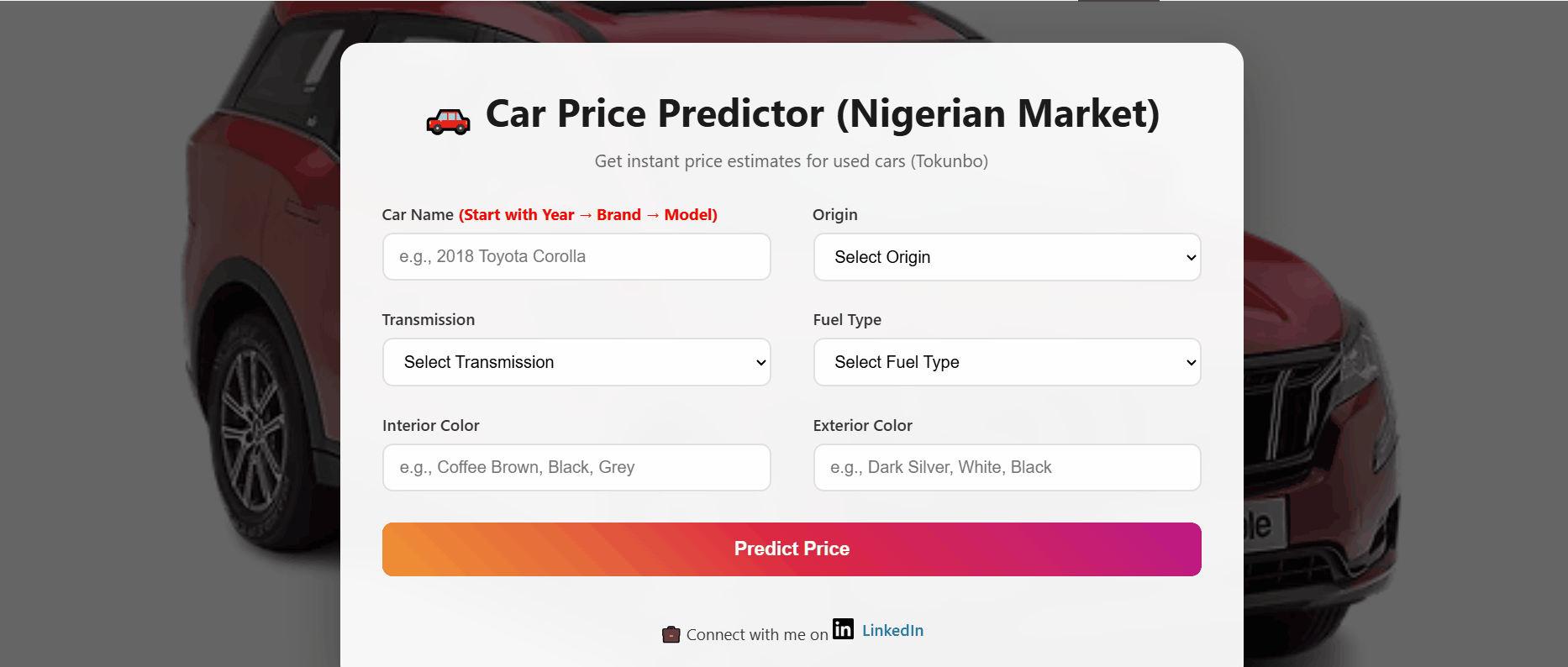Open the Select Origin dropdown
This screenshot has height=667, width=1568.
[x=1006, y=257]
